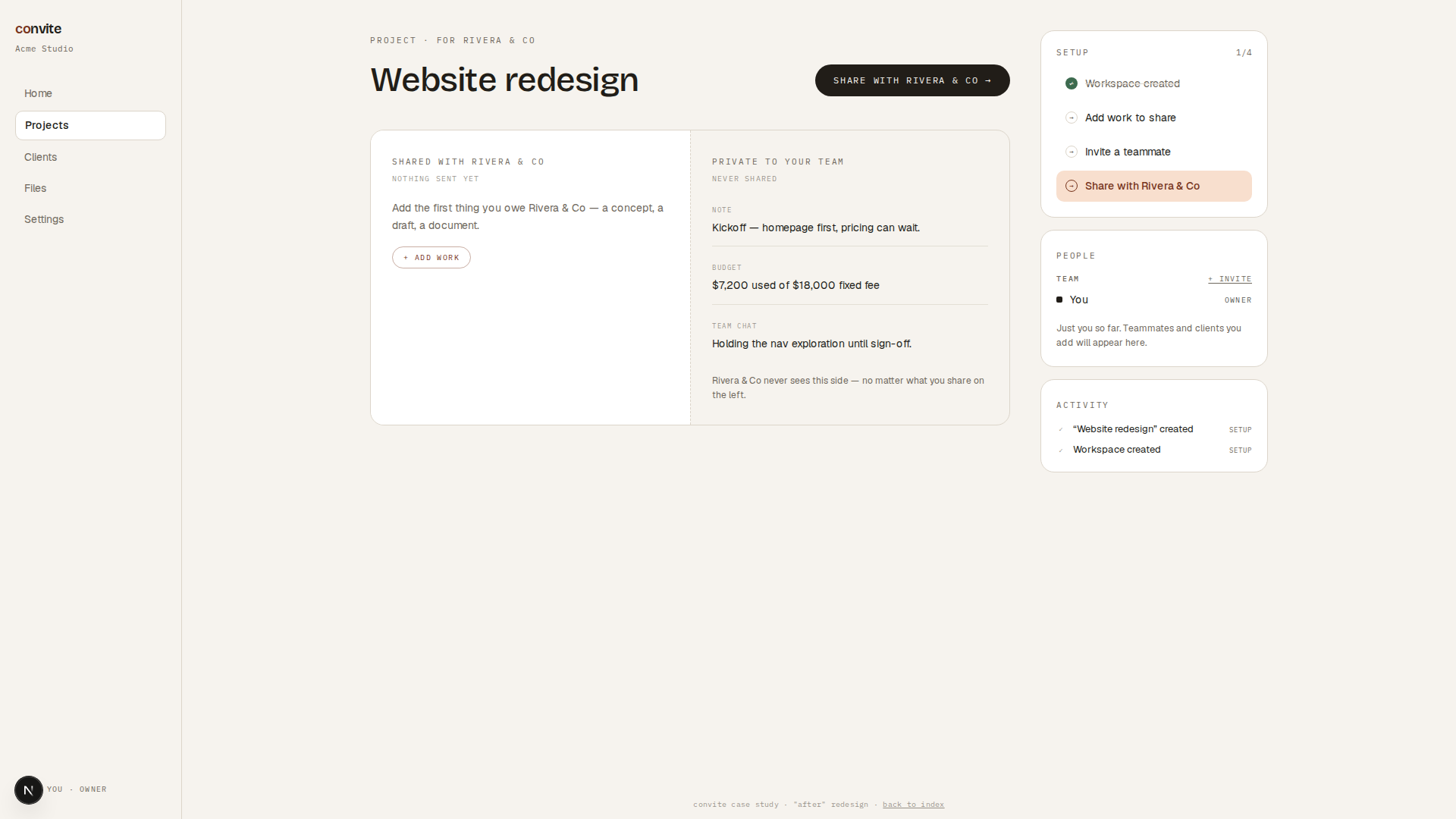Click the convite logo
Screen dimensions: 1456x819
(38, 29)
